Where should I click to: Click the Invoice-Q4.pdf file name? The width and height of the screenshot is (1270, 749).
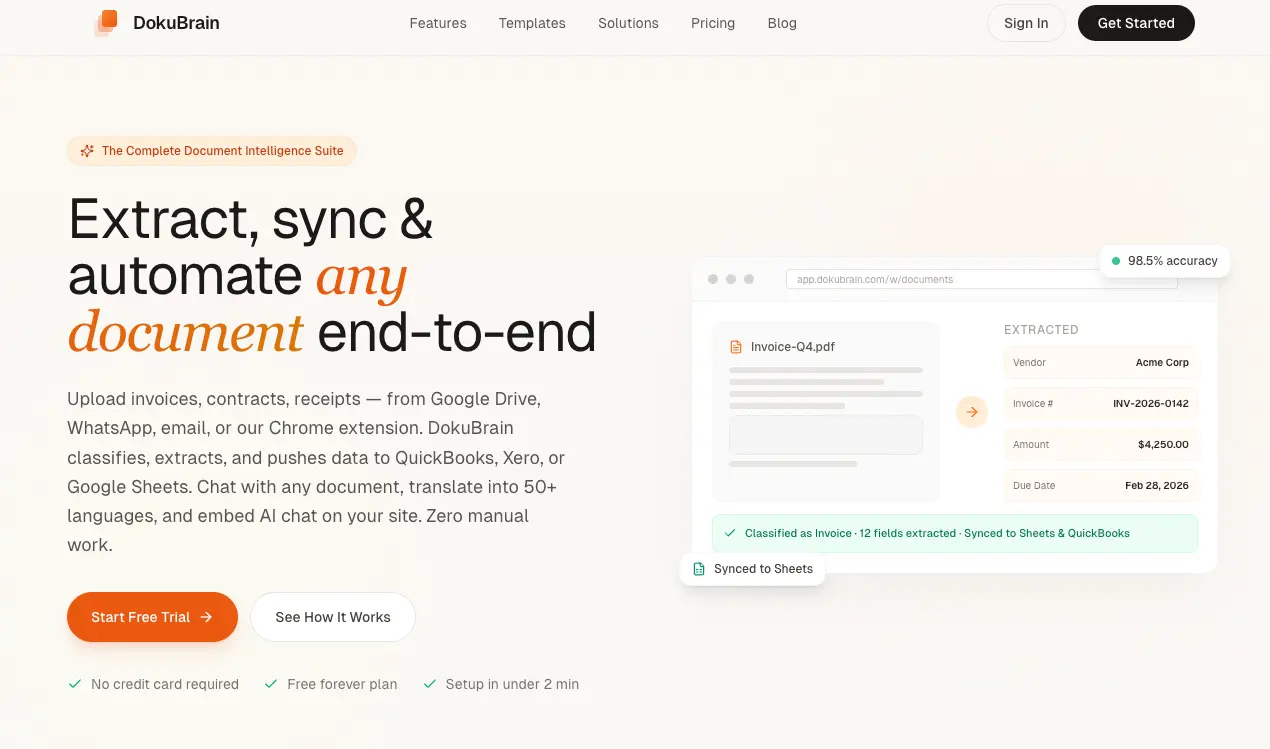[793, 347]
